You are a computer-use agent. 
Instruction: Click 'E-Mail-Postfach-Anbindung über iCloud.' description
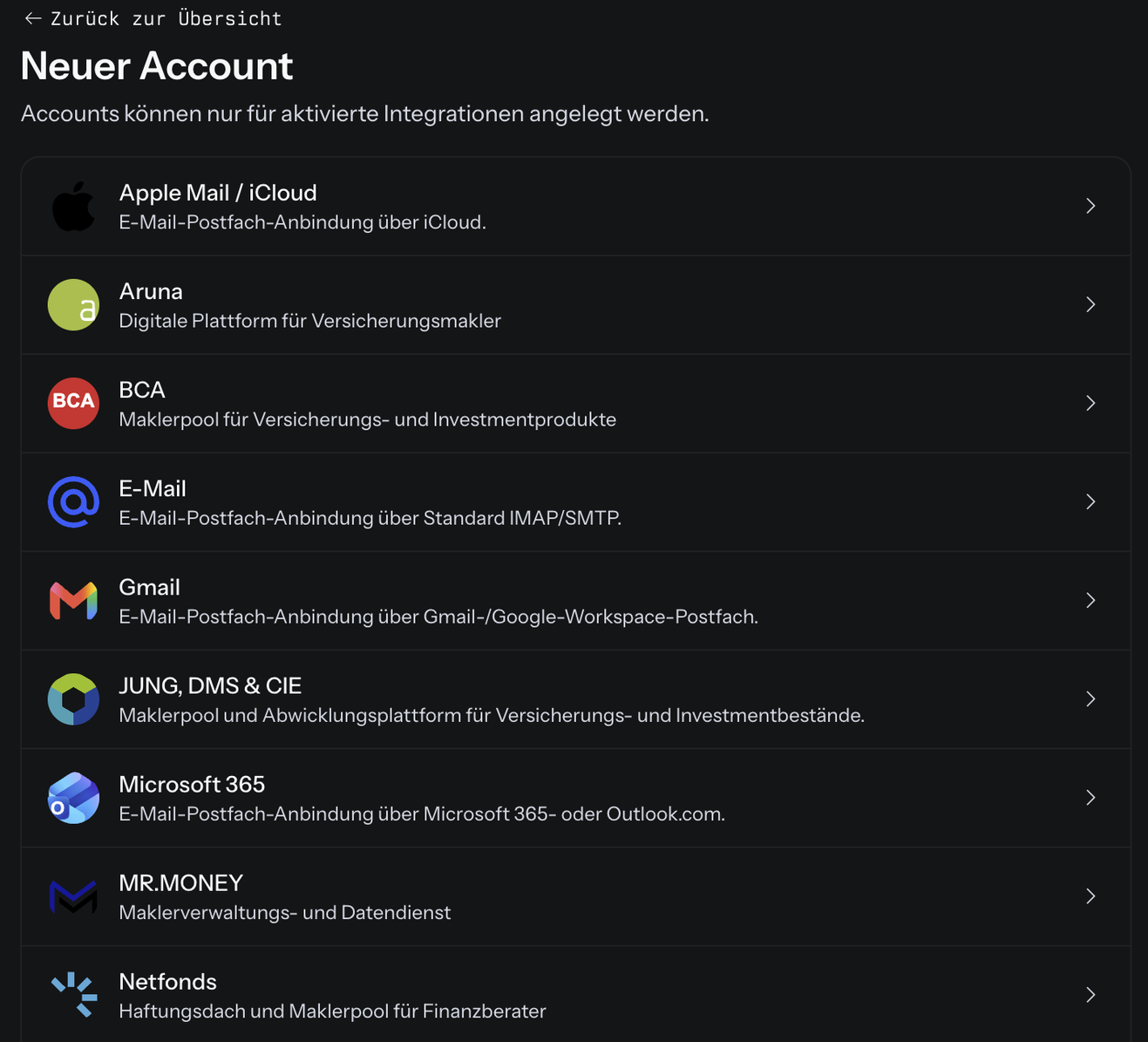302,222
